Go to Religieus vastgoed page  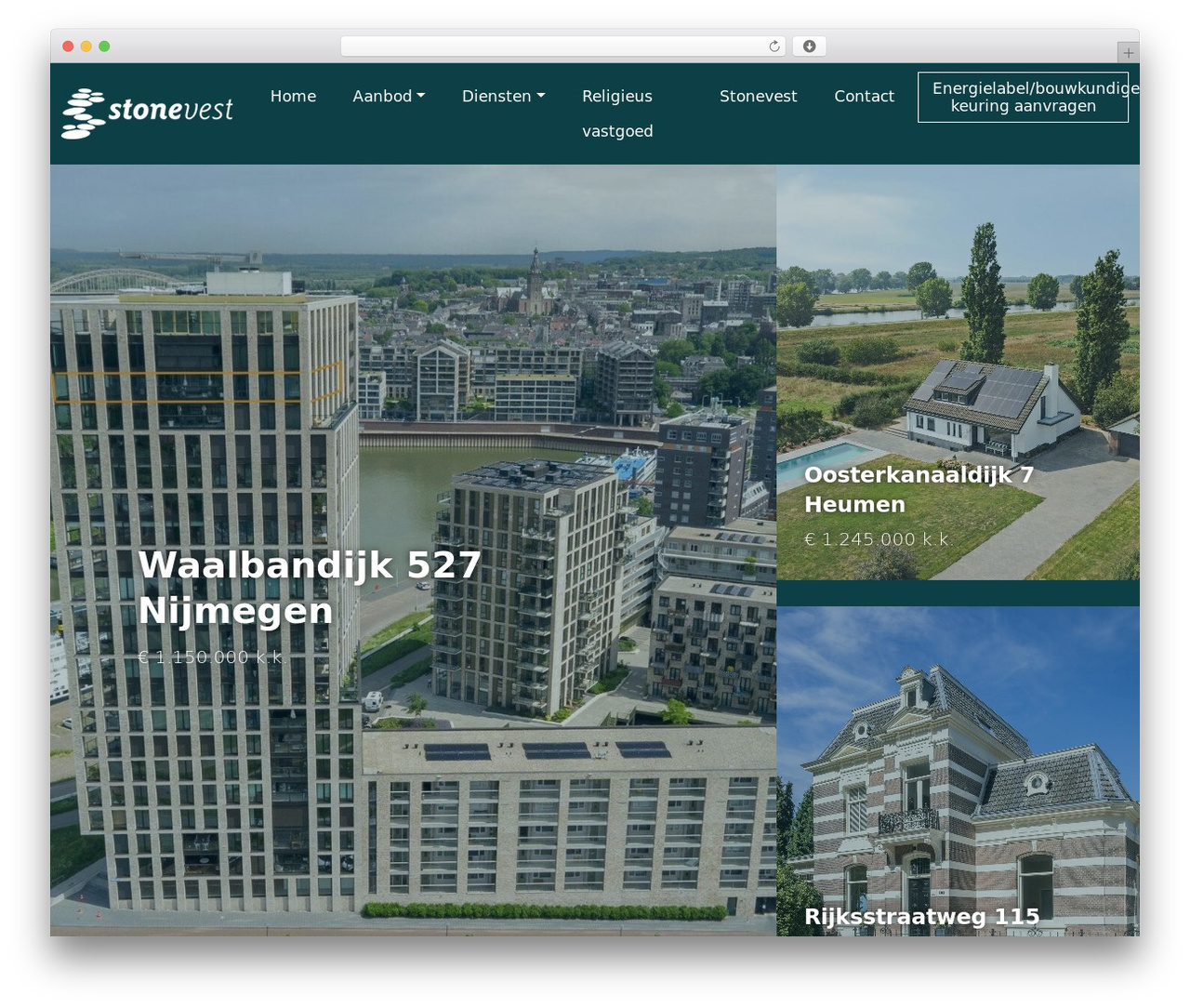click(617, 113)
